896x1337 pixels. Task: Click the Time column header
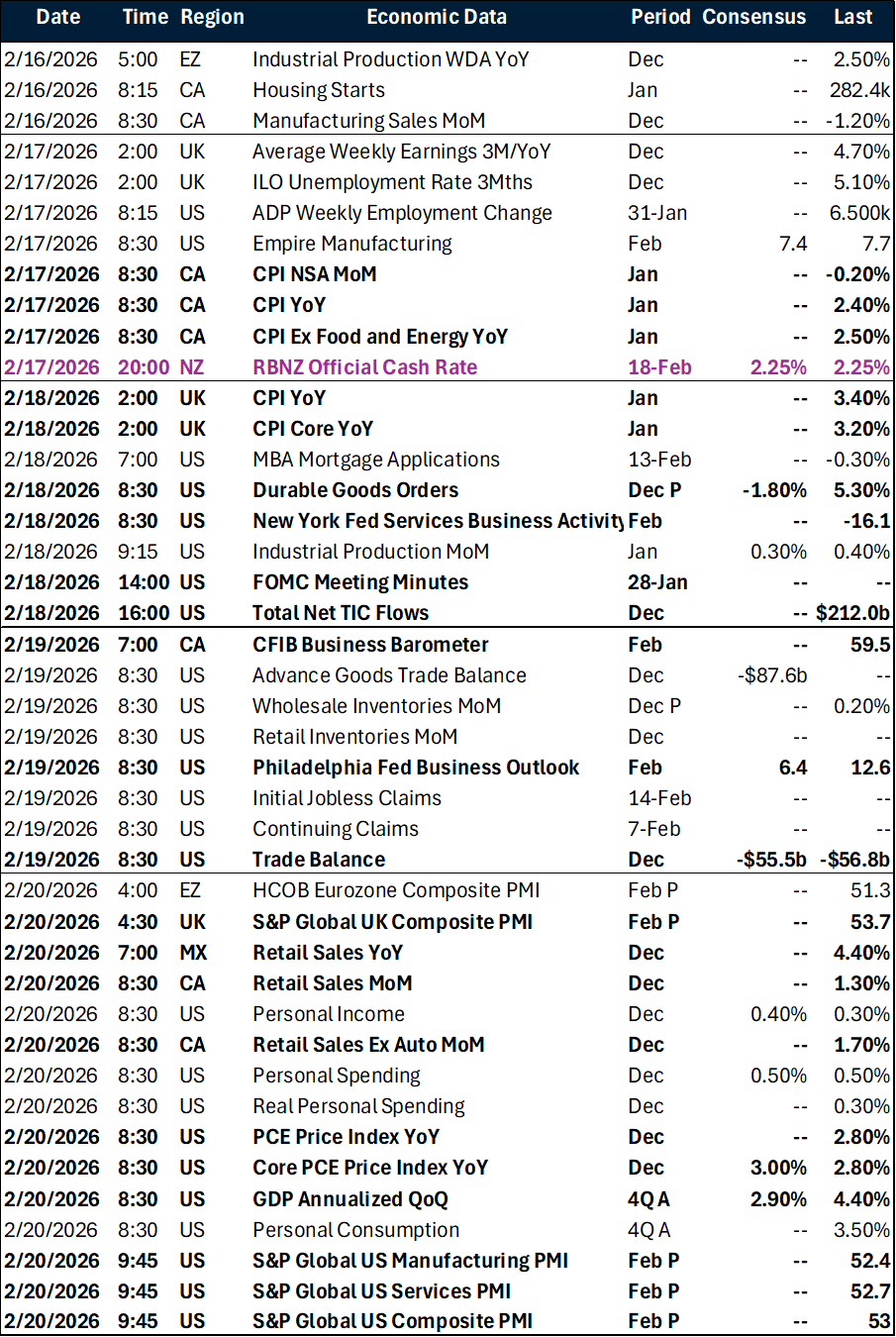145,17
